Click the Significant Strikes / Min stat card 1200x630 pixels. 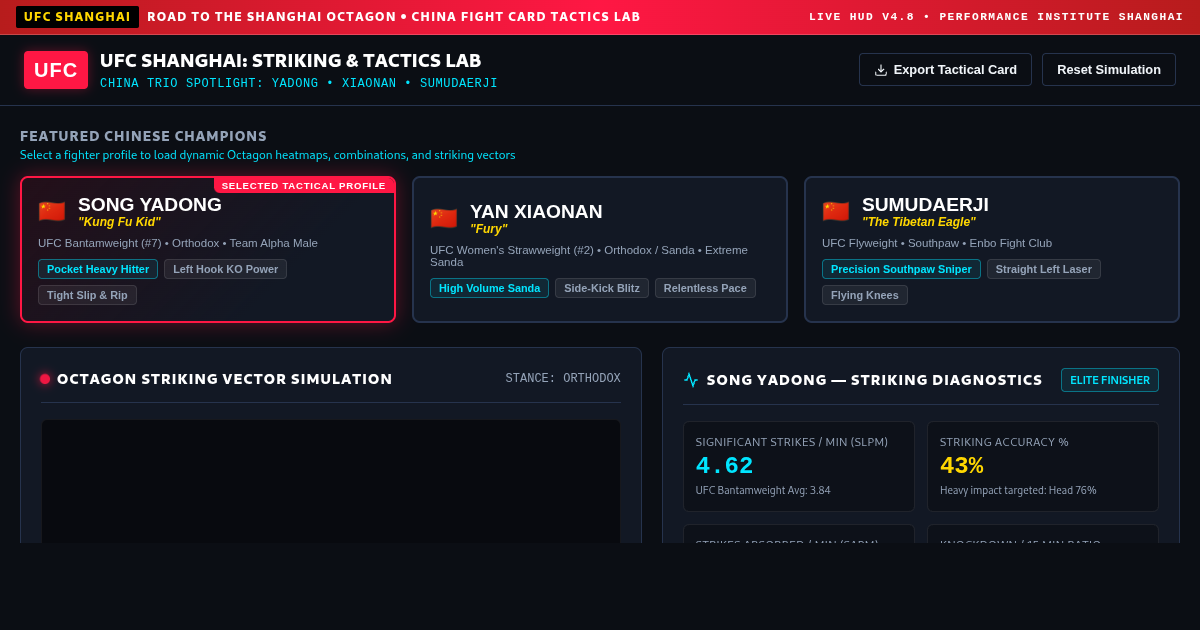(x=799, y=466)
